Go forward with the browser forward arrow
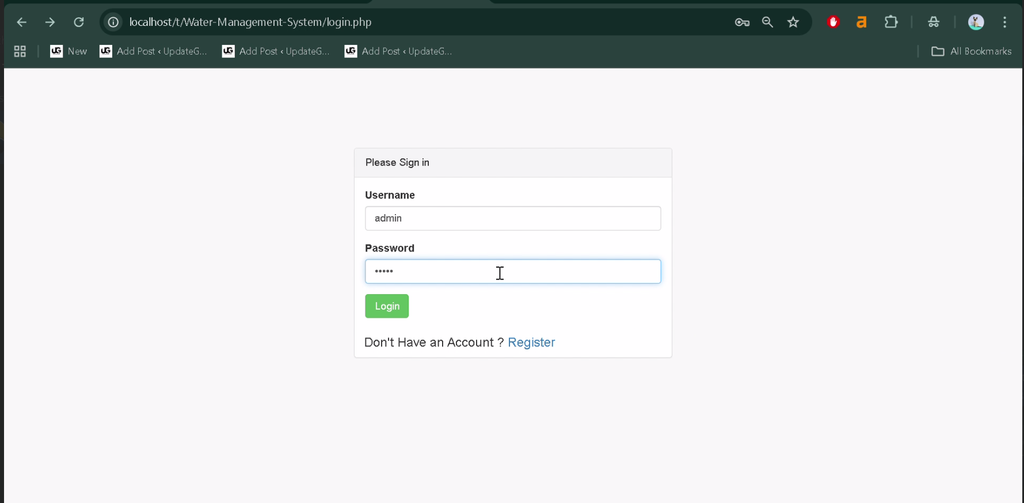Viewport: 1024px width, 503px height. click(x=50, y=22)
